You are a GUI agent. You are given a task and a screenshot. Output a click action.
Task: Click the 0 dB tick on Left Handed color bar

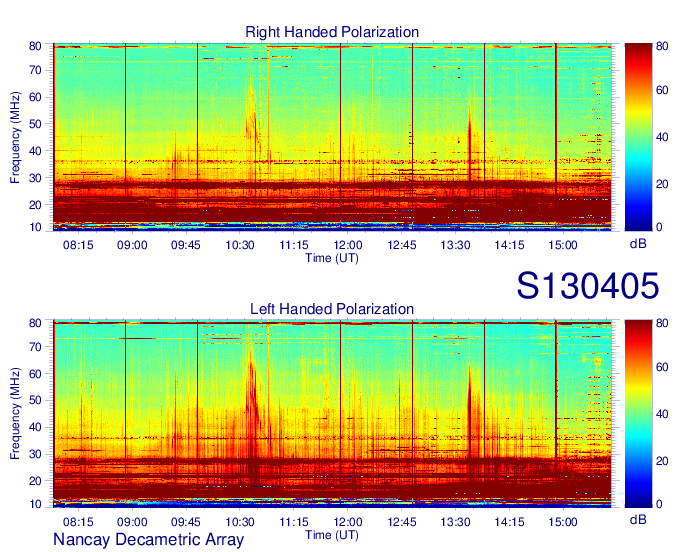pos(659,504)
